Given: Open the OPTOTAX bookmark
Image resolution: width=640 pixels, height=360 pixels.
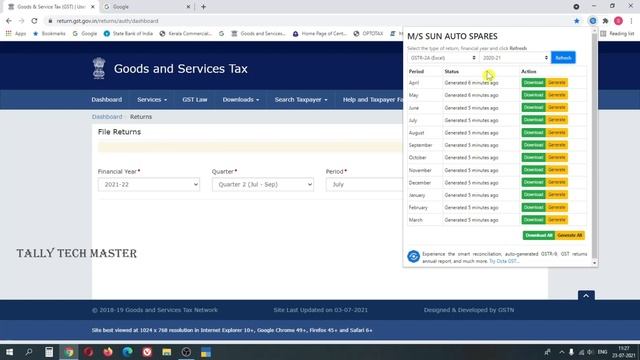Looking at the screenshot, I should (x=368, y=33).
